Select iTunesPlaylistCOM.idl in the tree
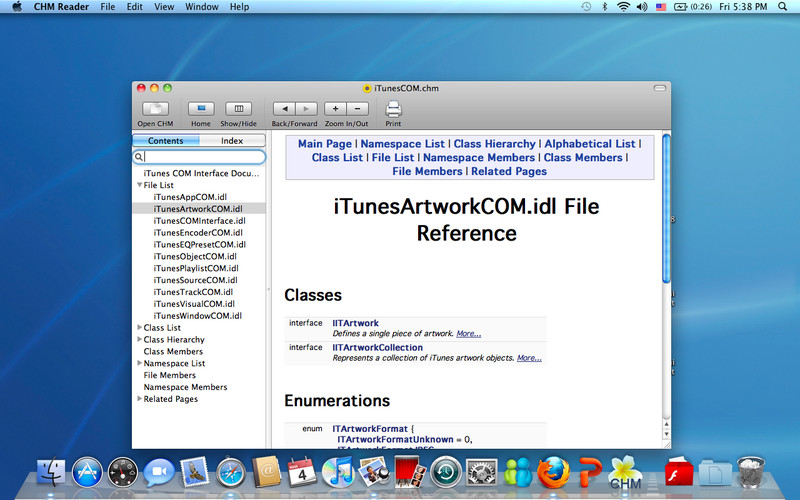Screen dimensions: 800x500 coord(196,268)
